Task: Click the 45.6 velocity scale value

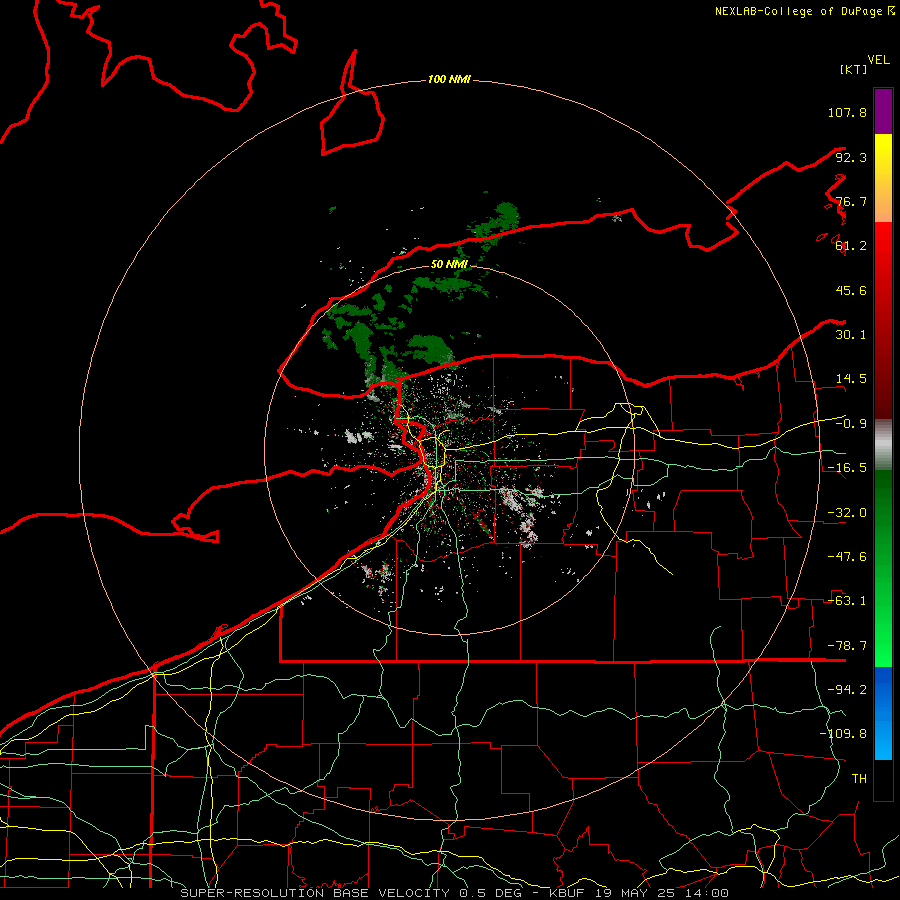Action: (851, 290)
